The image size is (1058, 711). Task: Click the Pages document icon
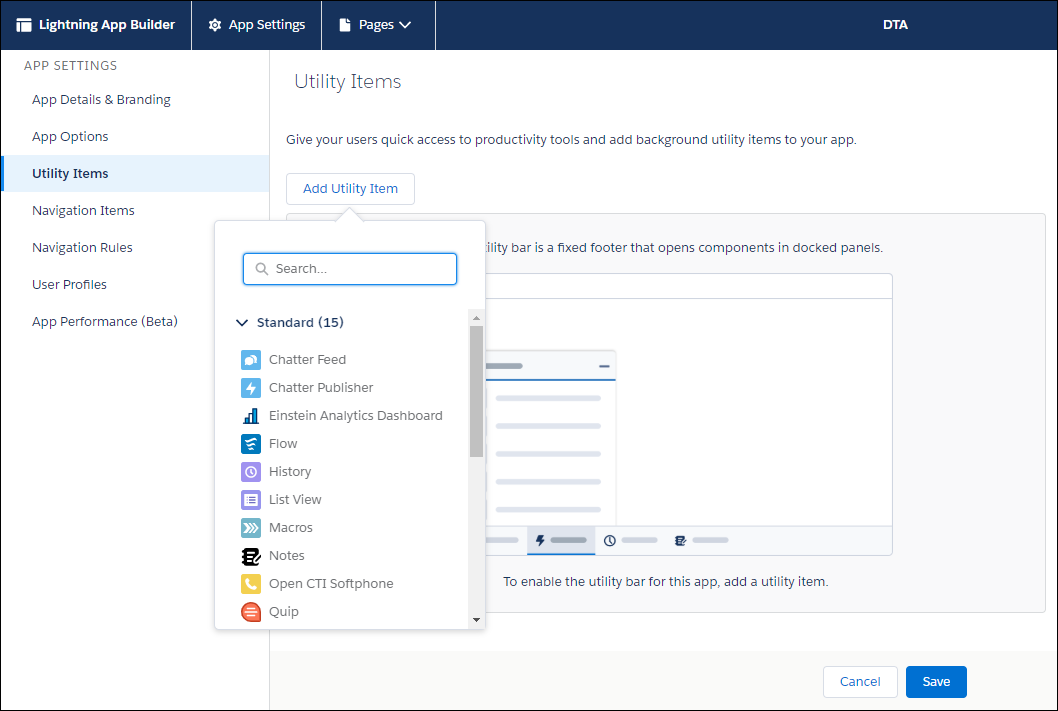point(345,25)
